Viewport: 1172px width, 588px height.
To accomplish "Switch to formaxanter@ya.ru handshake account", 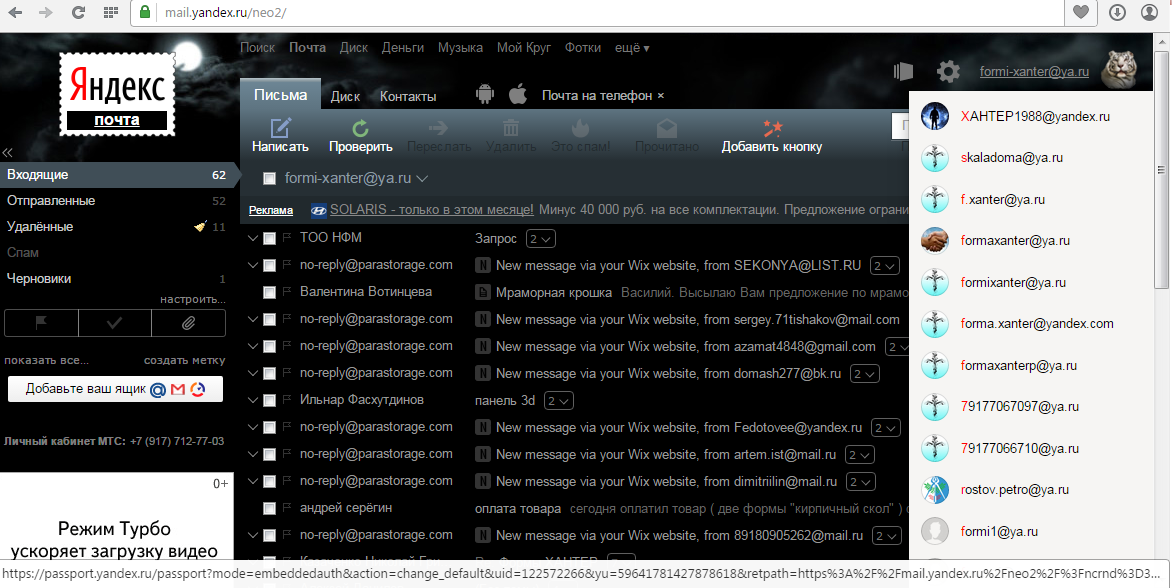I will click(1015, 241).
